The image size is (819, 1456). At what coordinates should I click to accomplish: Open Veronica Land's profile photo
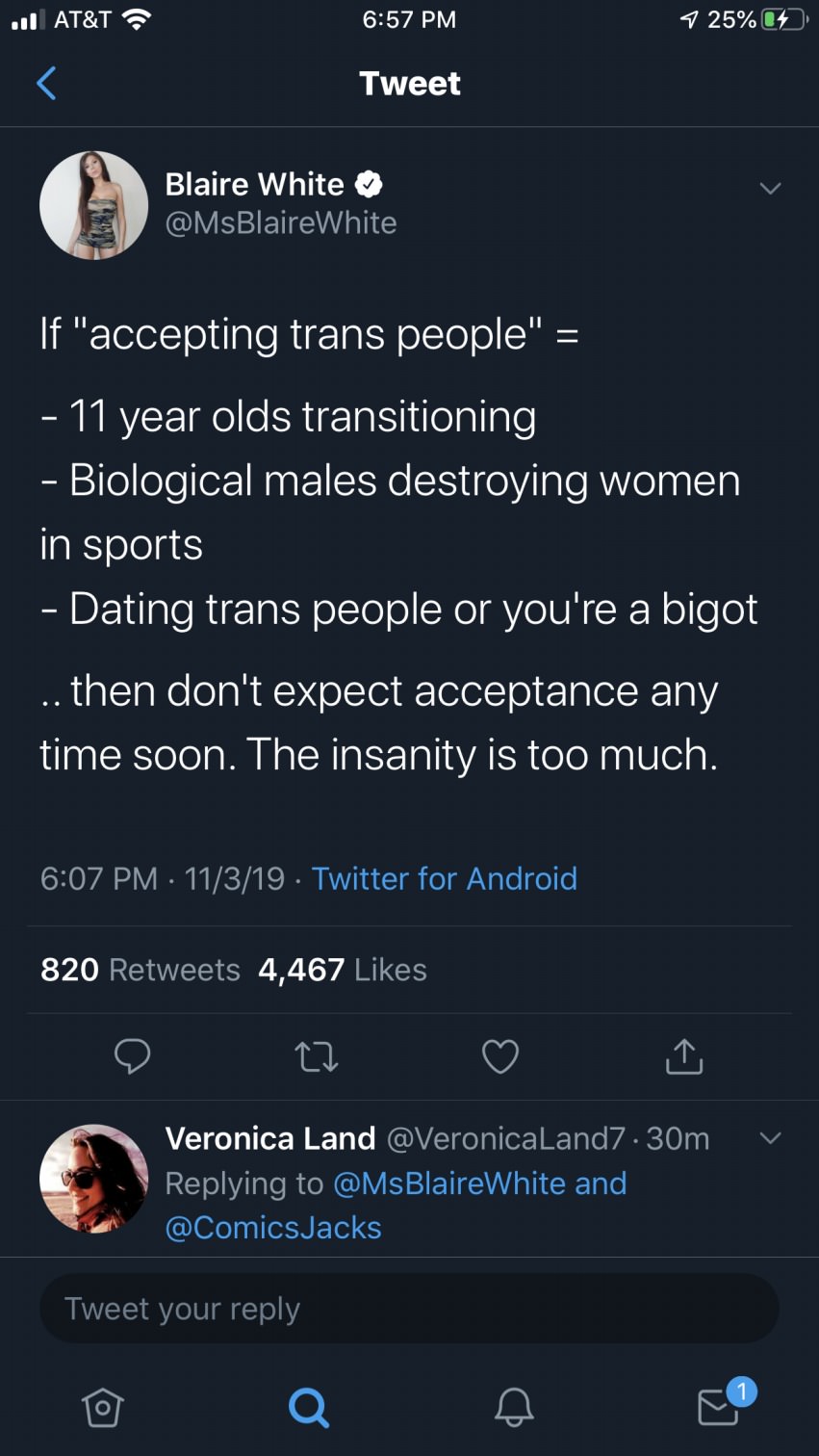[94, 1179]
